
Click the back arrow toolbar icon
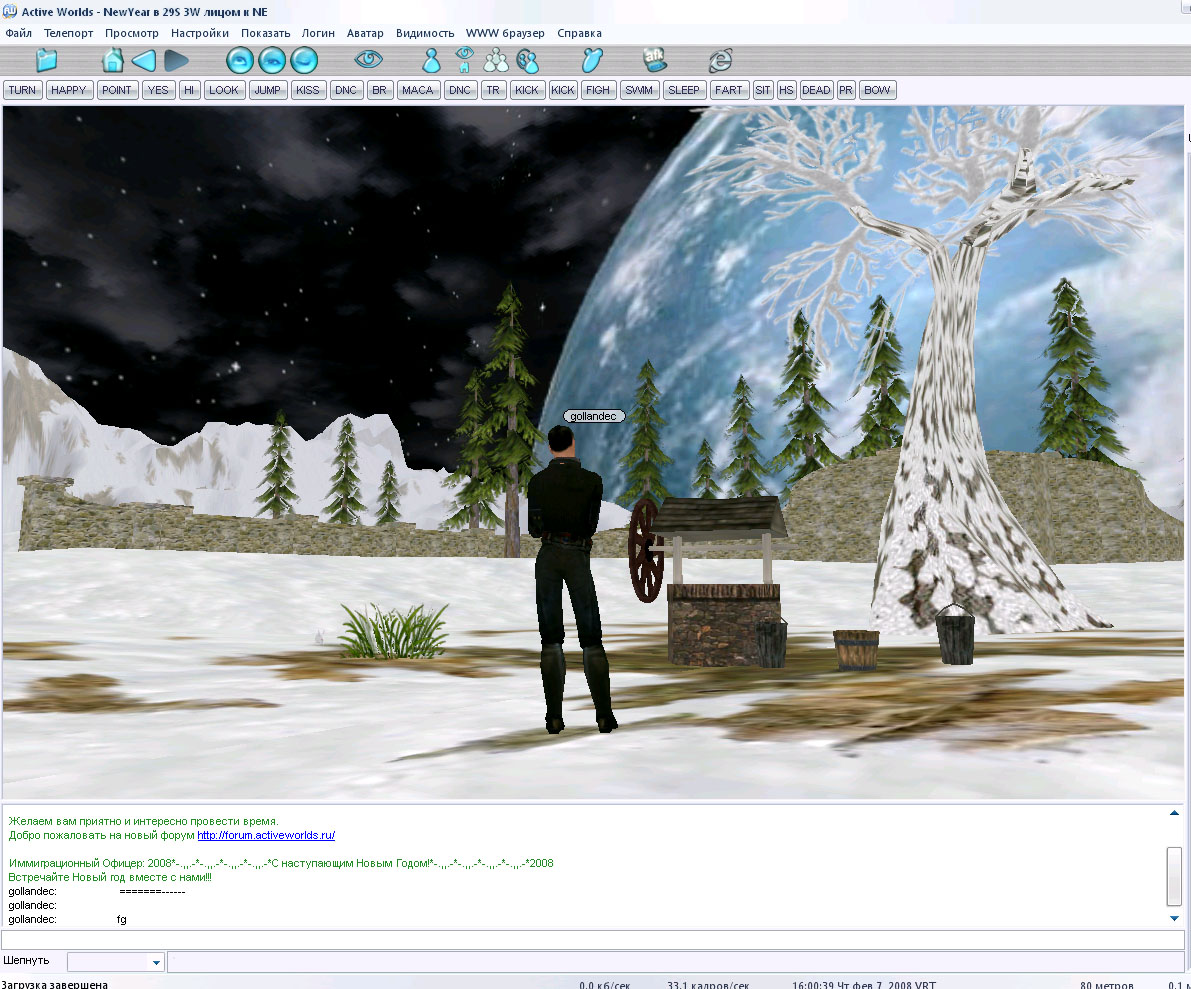pyautogui.click(x=144, y=61)
